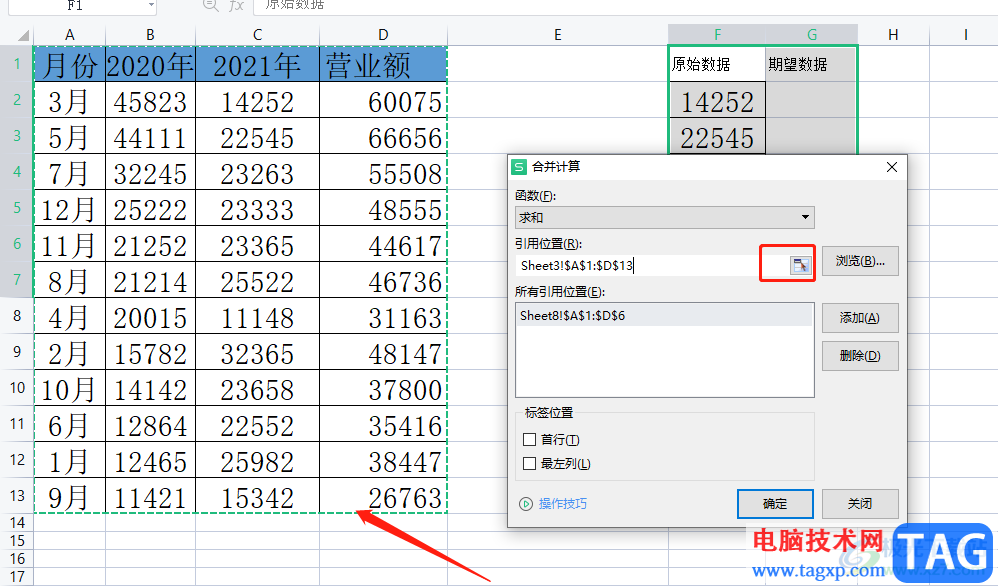Click the 10月 cell
Viewport: 998px width, 586px height.
(69, 387)
